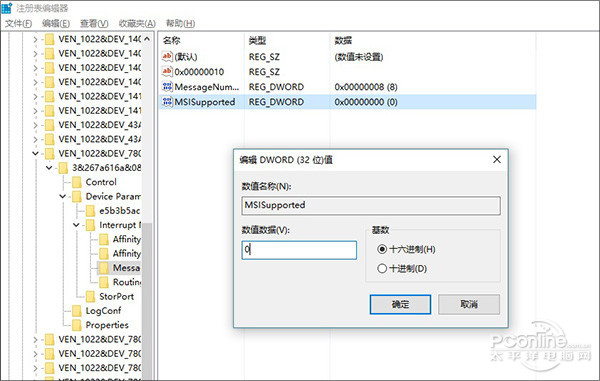Click the Messa folder icon

pyautogui.click(x=104, y=268)
